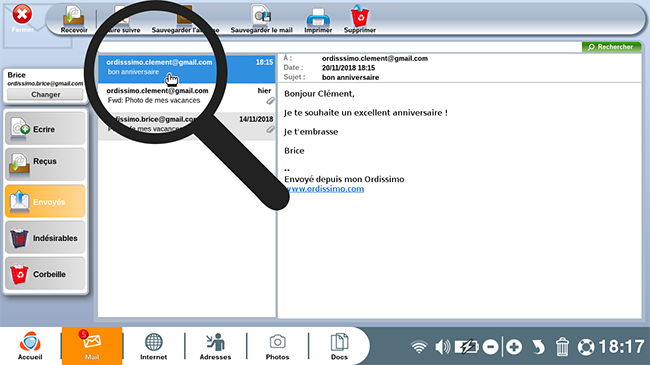The width and height of the screenshot is (650, 365).
Task: Open the Internet app in taskbar
Action: point(153,346)
